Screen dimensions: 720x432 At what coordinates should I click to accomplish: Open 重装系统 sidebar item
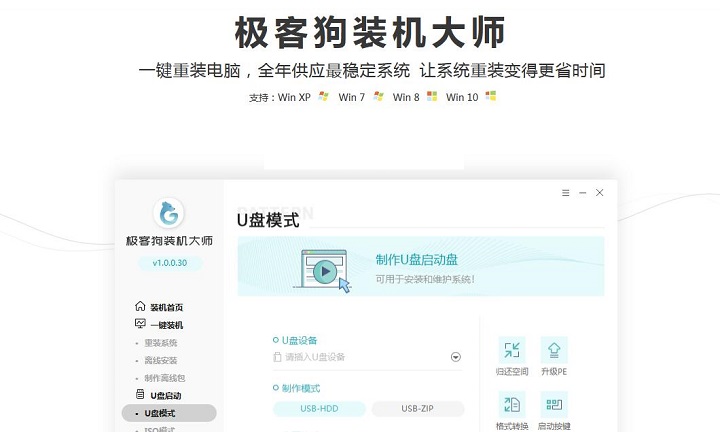click(x=161, y=343)
